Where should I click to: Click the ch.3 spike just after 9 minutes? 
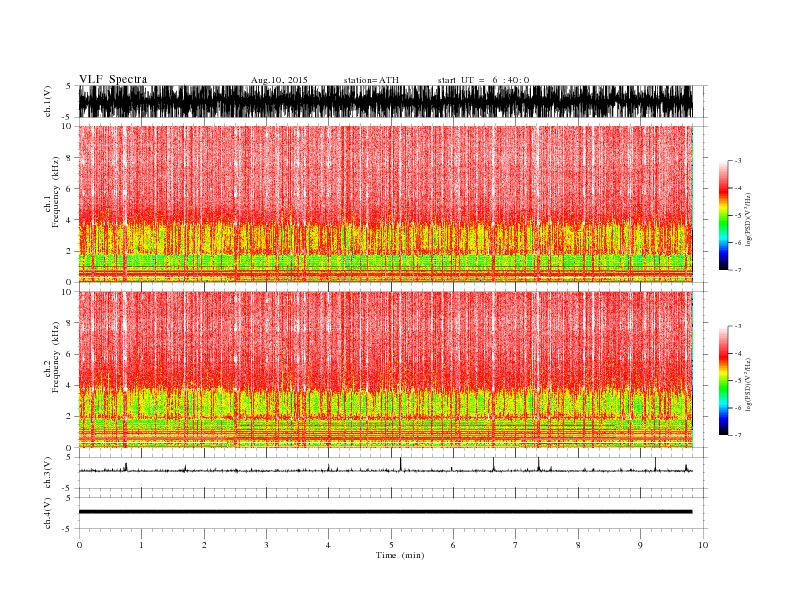655,464
